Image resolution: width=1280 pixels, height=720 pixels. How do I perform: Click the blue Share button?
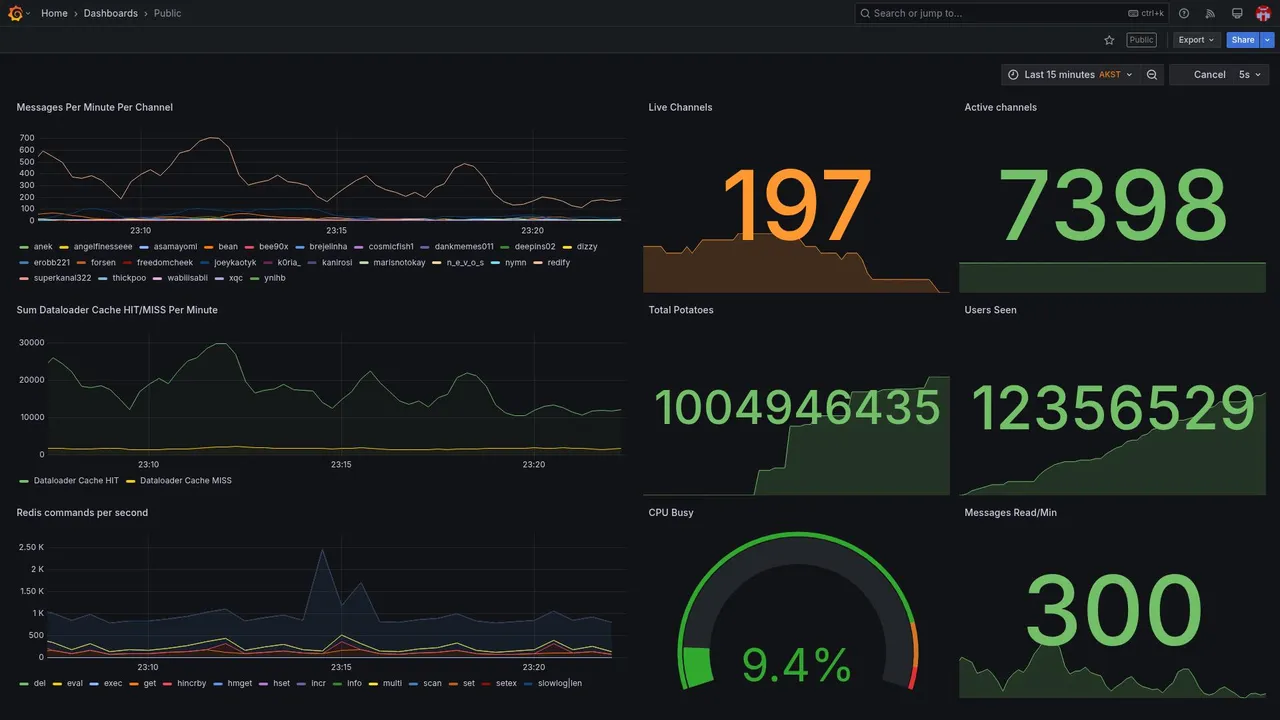pyautogui.click(x=1243, y=40)
